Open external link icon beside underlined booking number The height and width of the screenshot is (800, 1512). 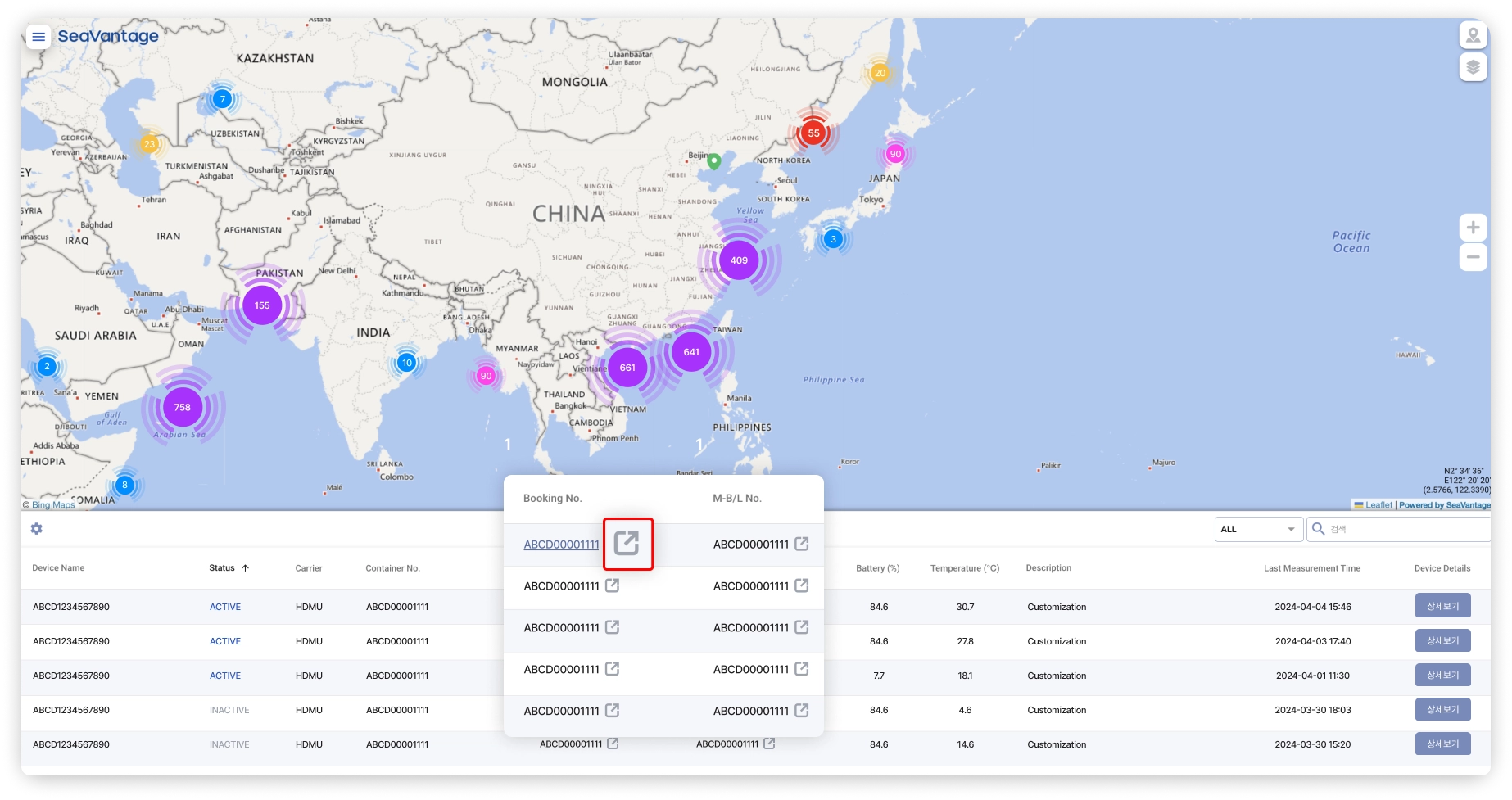(627, 543)
